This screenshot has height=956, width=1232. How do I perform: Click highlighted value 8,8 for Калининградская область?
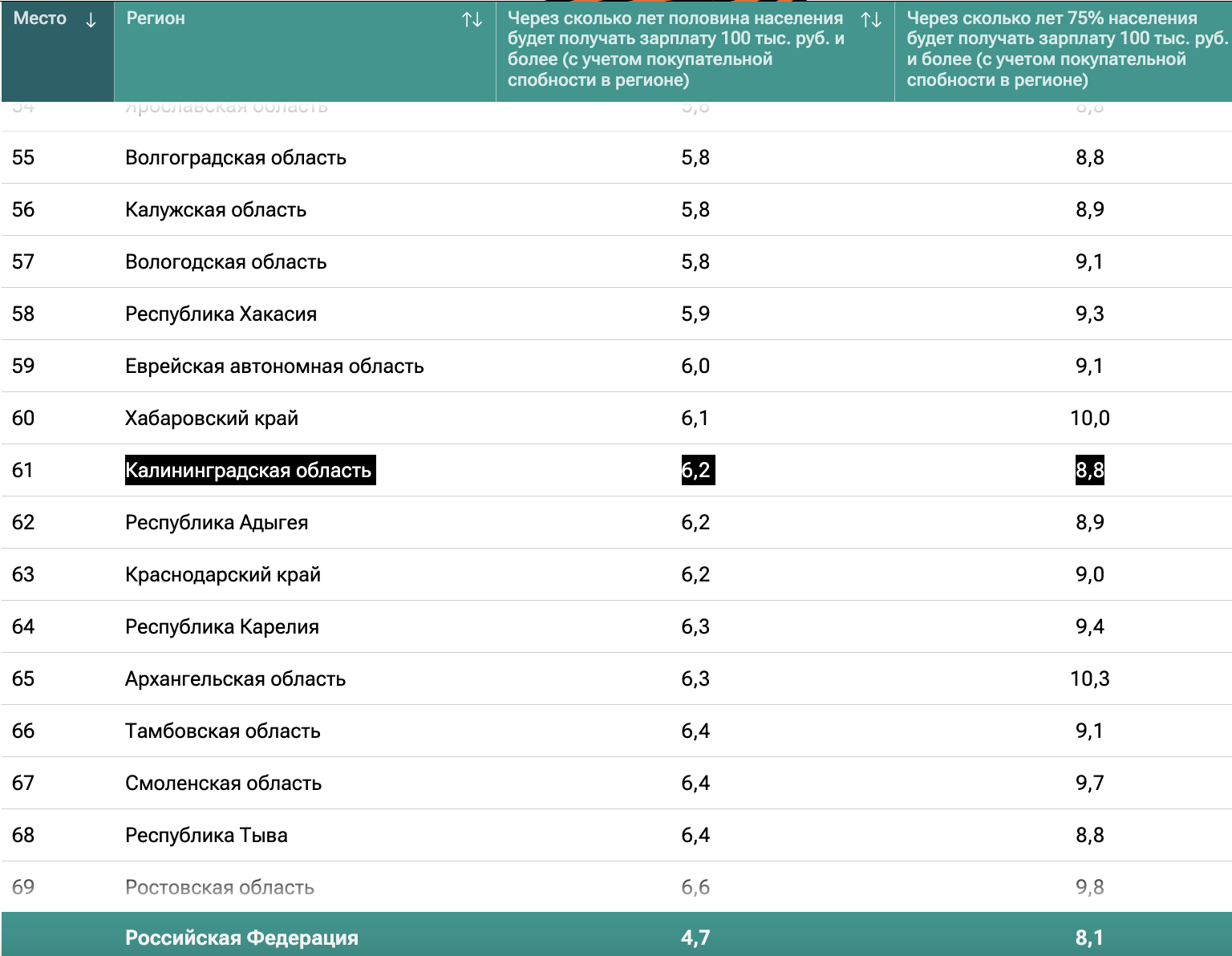click(1090, 470)
